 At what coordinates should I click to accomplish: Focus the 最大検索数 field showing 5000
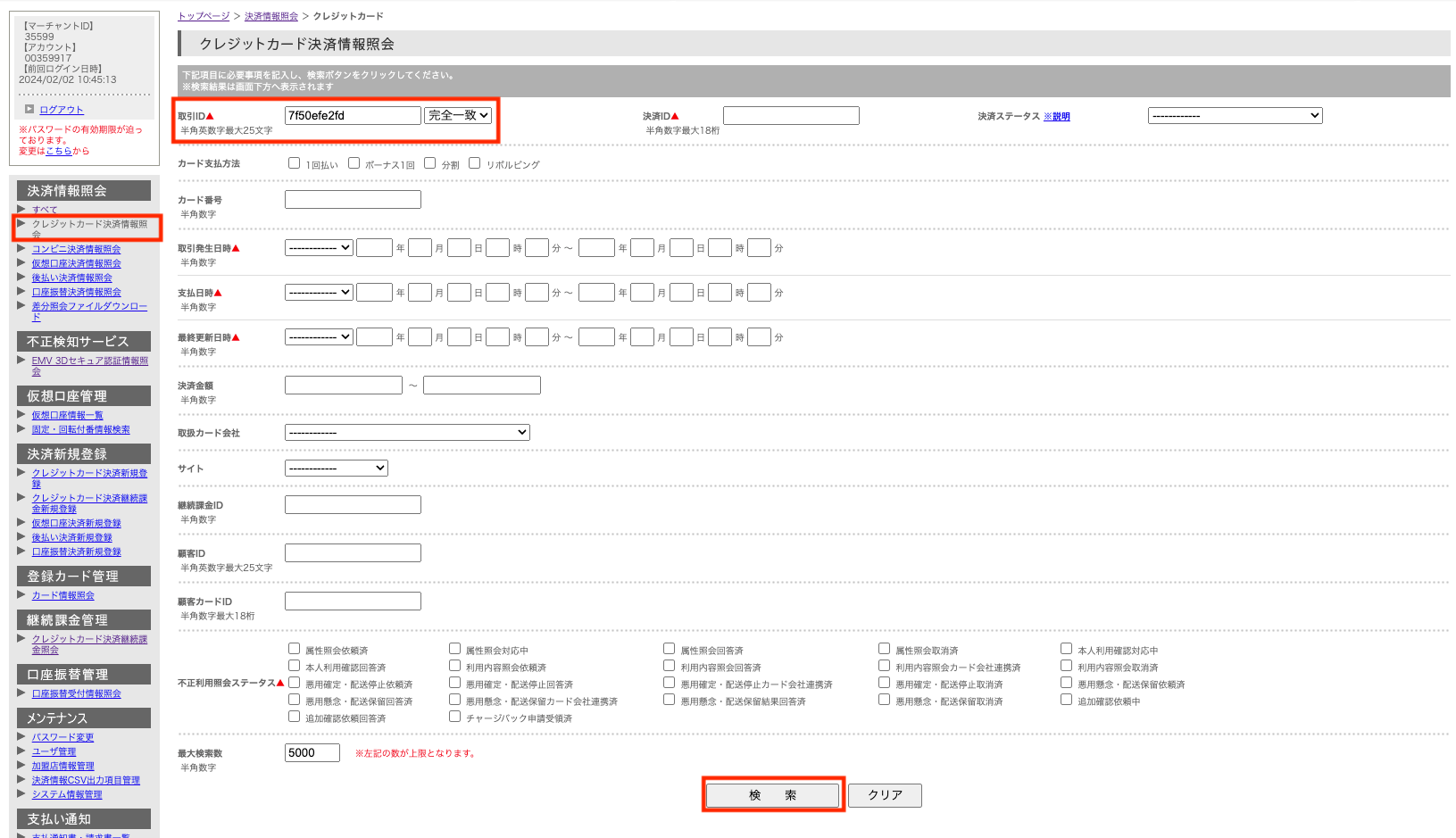point(312,752)
